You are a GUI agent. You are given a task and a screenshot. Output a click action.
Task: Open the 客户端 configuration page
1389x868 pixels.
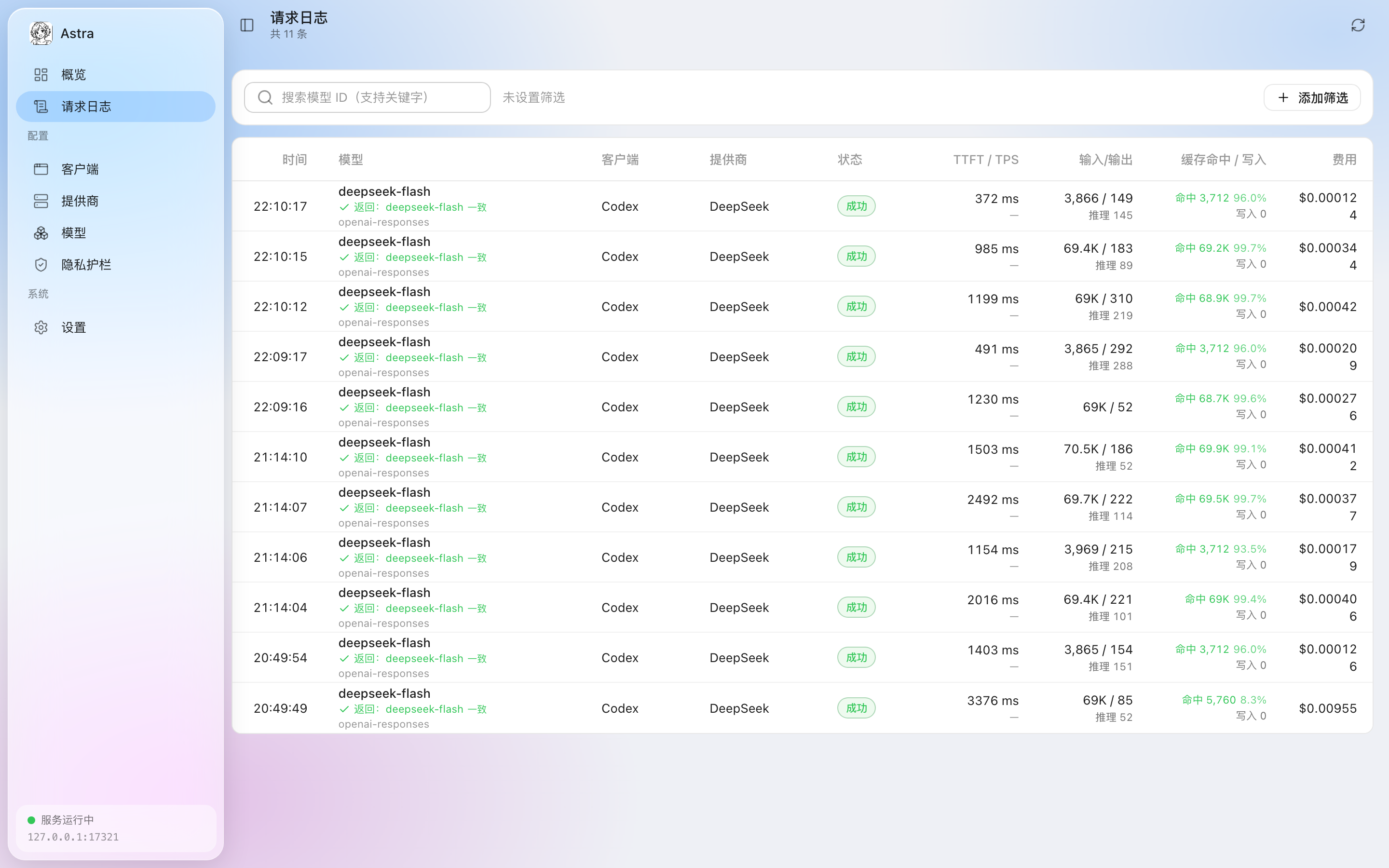click(115, 169)
